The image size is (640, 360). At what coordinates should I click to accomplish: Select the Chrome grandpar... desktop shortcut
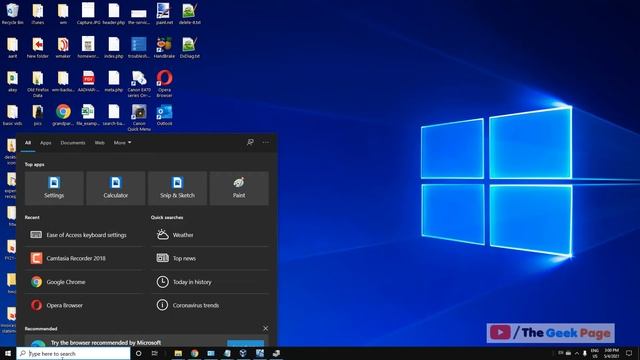point(63,115)
